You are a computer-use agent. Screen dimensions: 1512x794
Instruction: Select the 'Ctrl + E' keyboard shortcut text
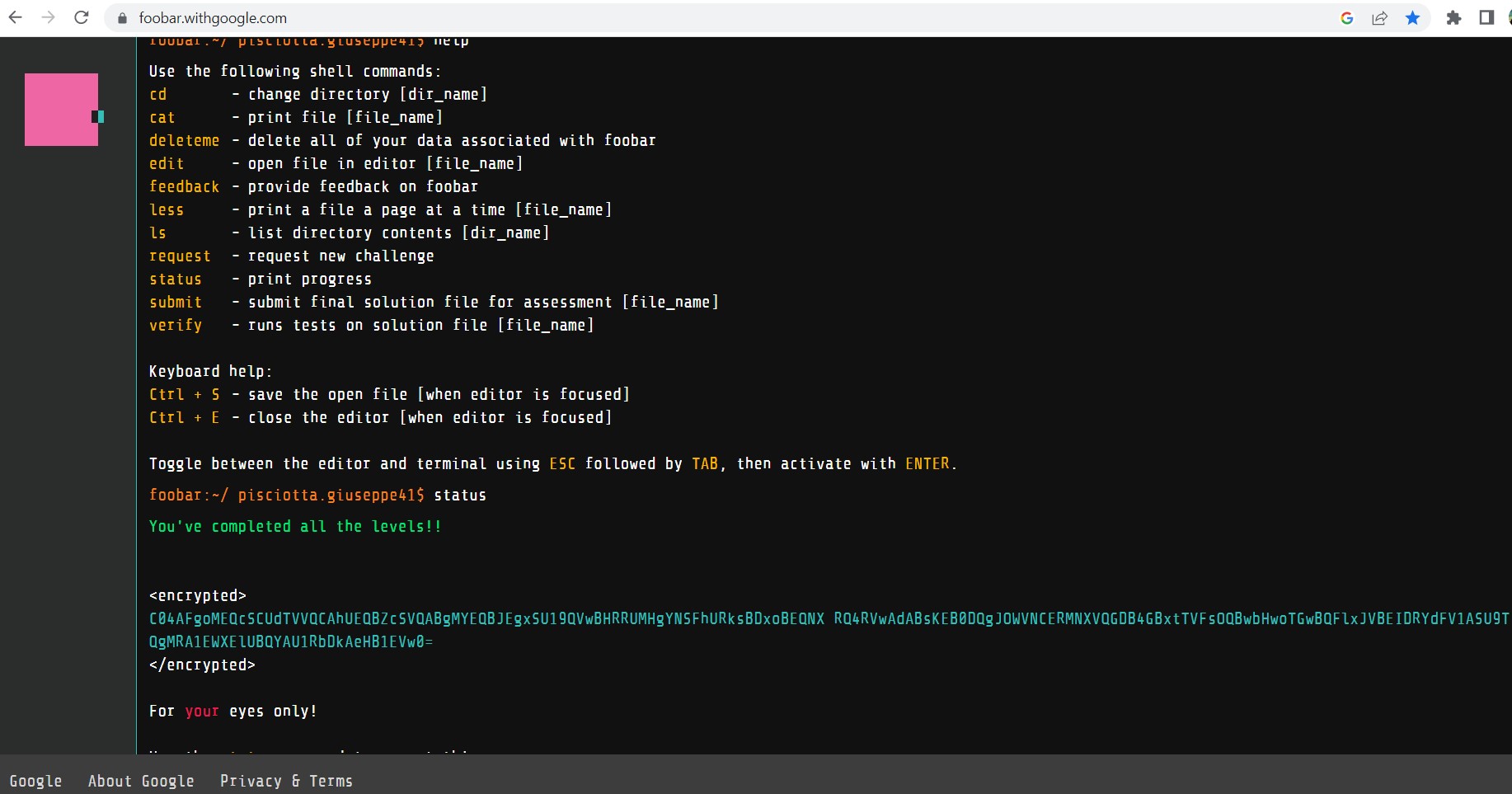[x=185, y=418]
